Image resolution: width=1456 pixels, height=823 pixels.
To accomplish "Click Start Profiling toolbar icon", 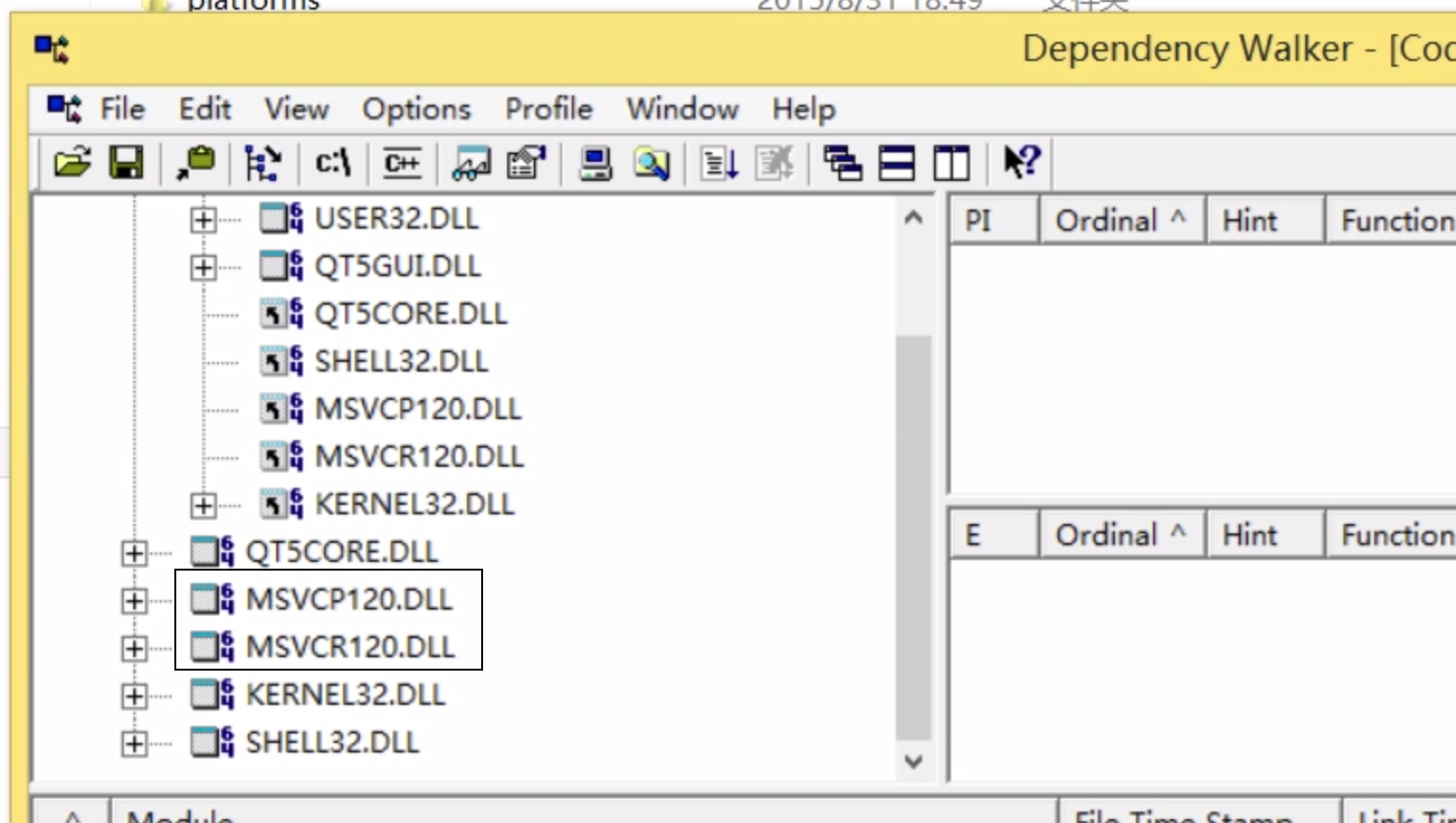I will tap(719, 163).
